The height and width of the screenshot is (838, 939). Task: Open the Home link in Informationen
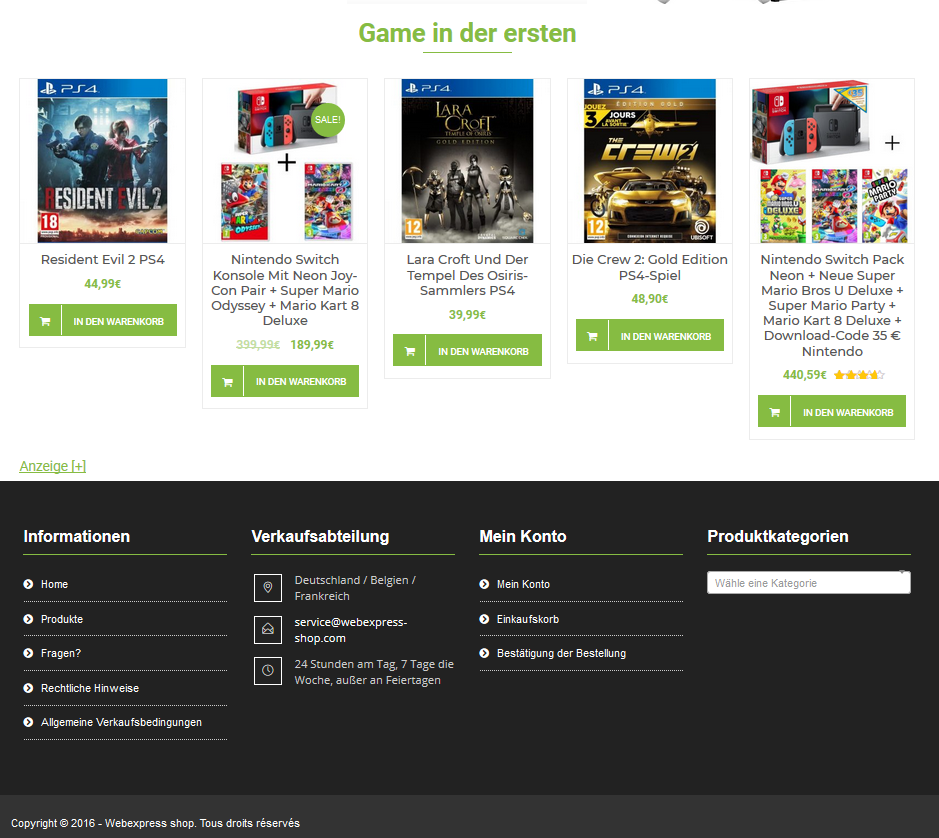pos(54,584)
